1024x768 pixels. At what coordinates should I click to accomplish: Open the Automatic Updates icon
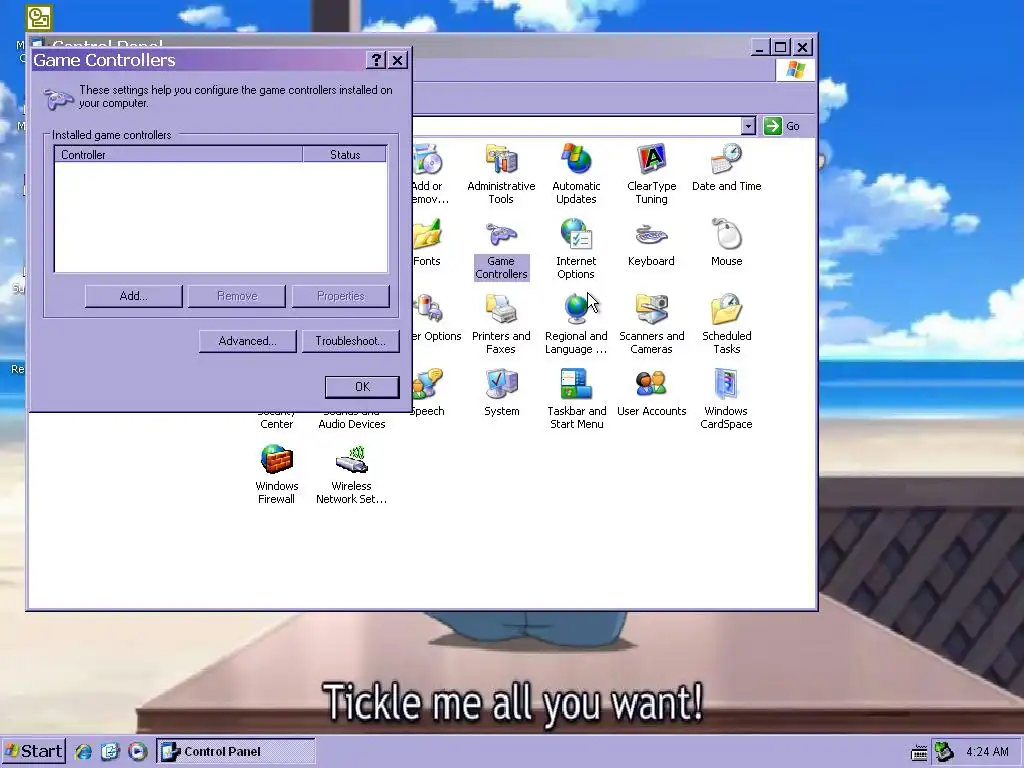click(576, 174)
